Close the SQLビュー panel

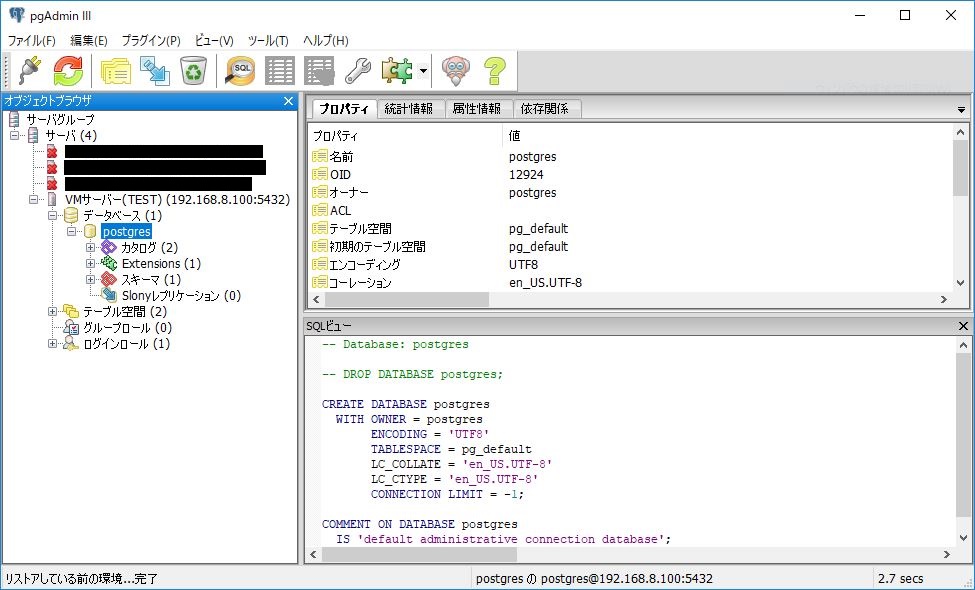point(961,325)
